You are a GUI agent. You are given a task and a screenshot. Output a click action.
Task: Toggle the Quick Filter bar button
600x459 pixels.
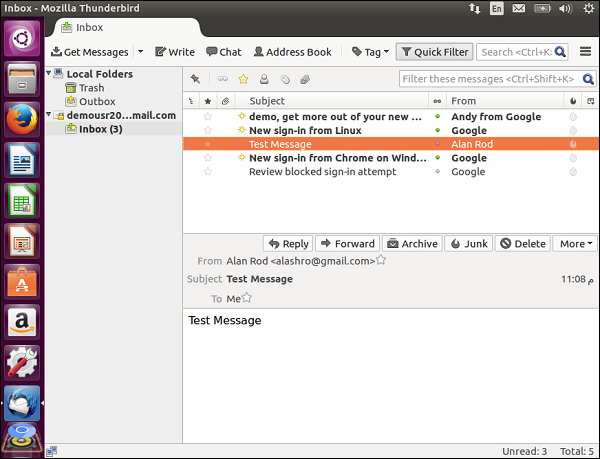[x=434, y=52]
